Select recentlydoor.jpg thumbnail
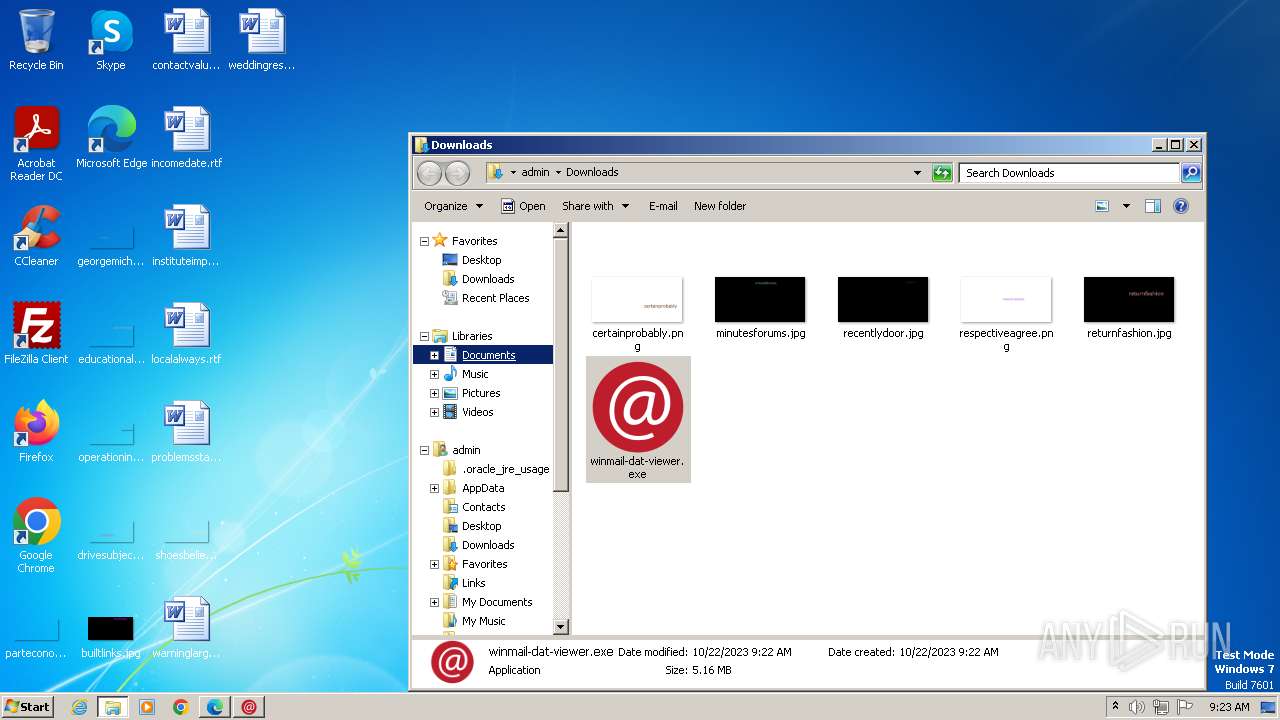1280x720 pixels. coord(883,308)
